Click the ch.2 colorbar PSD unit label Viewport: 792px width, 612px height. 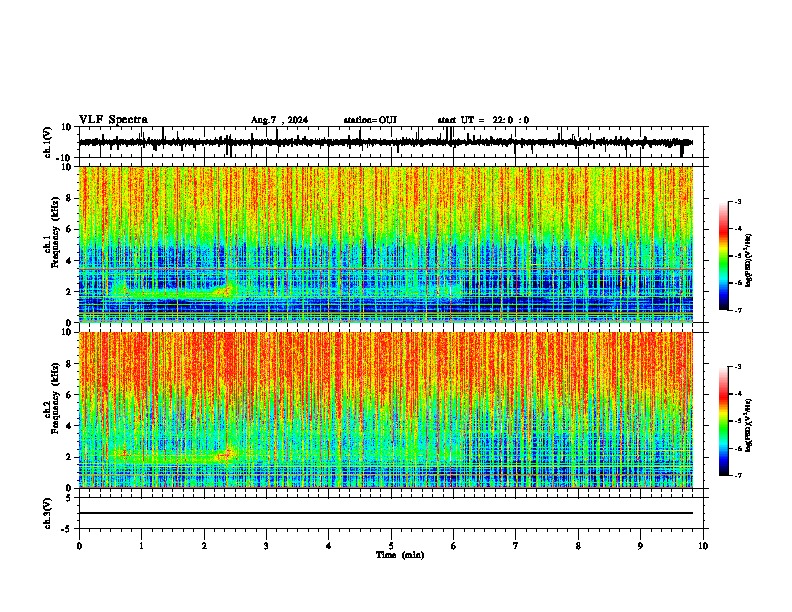click(x=748, y=425)
